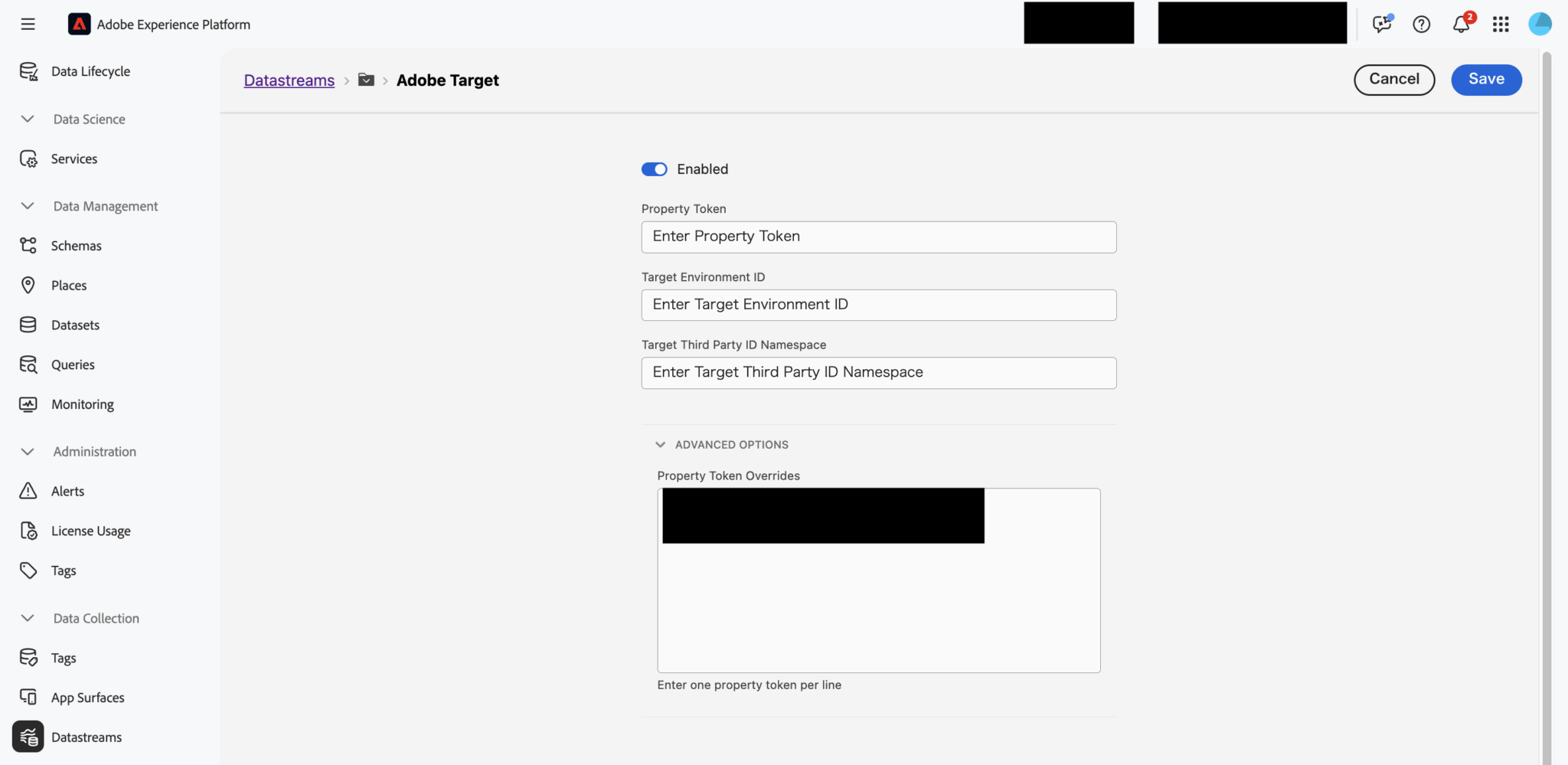The image size is (1568, 765).
Task: Open the help question mark icon
Action: 1422,25
